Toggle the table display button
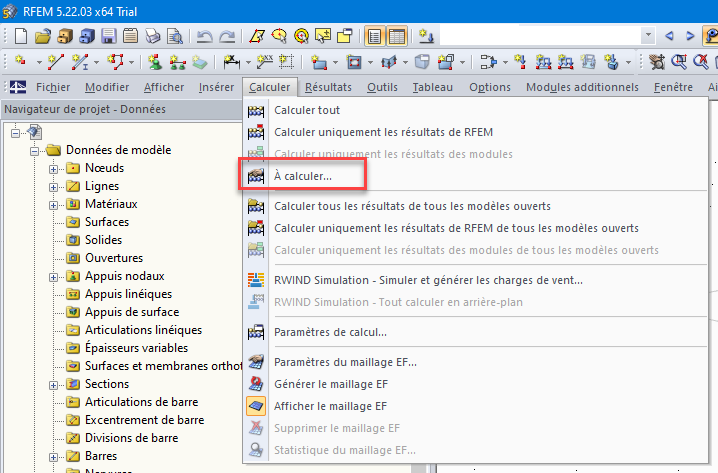This screenshot has height=473, width=718. click(397, 36)
